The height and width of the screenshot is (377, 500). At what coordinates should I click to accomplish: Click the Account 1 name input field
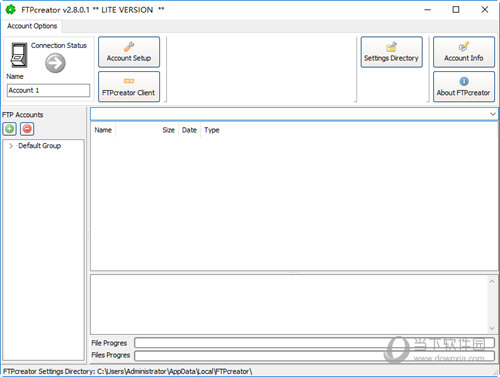click(x=48, y=90)
